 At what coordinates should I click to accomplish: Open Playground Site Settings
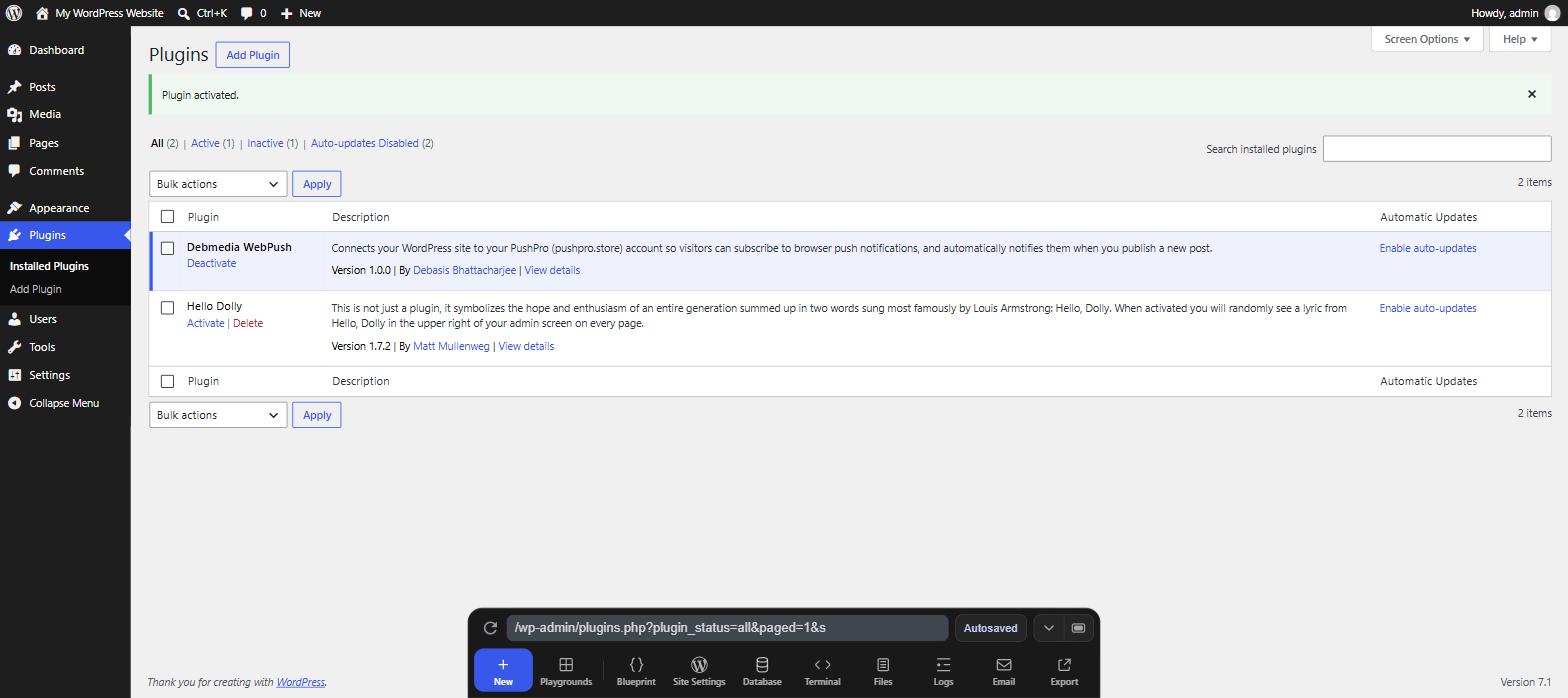coord(699,671)
